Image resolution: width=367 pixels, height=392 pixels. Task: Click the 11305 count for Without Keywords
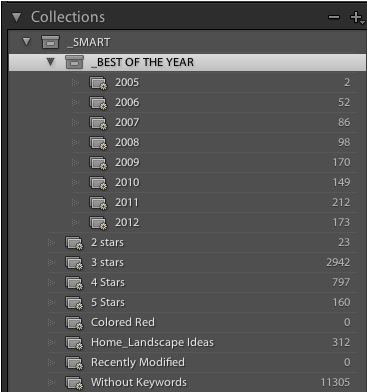click(335, 382)
